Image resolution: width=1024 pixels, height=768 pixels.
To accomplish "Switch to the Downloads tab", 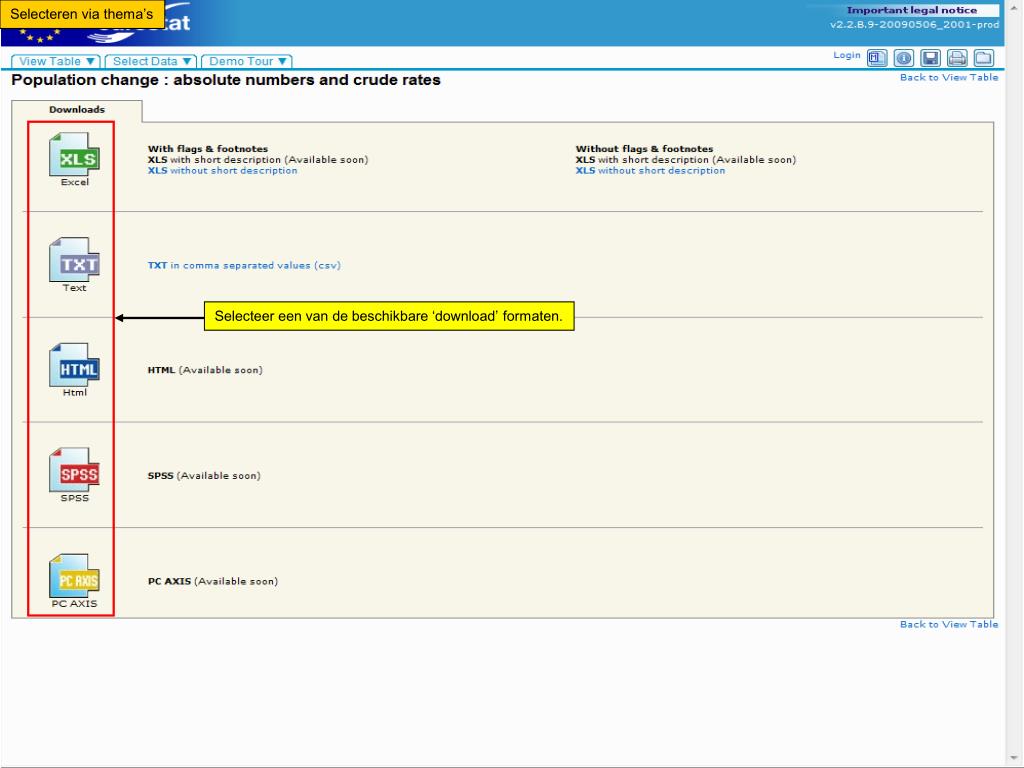I will click(x=77, y=110).
